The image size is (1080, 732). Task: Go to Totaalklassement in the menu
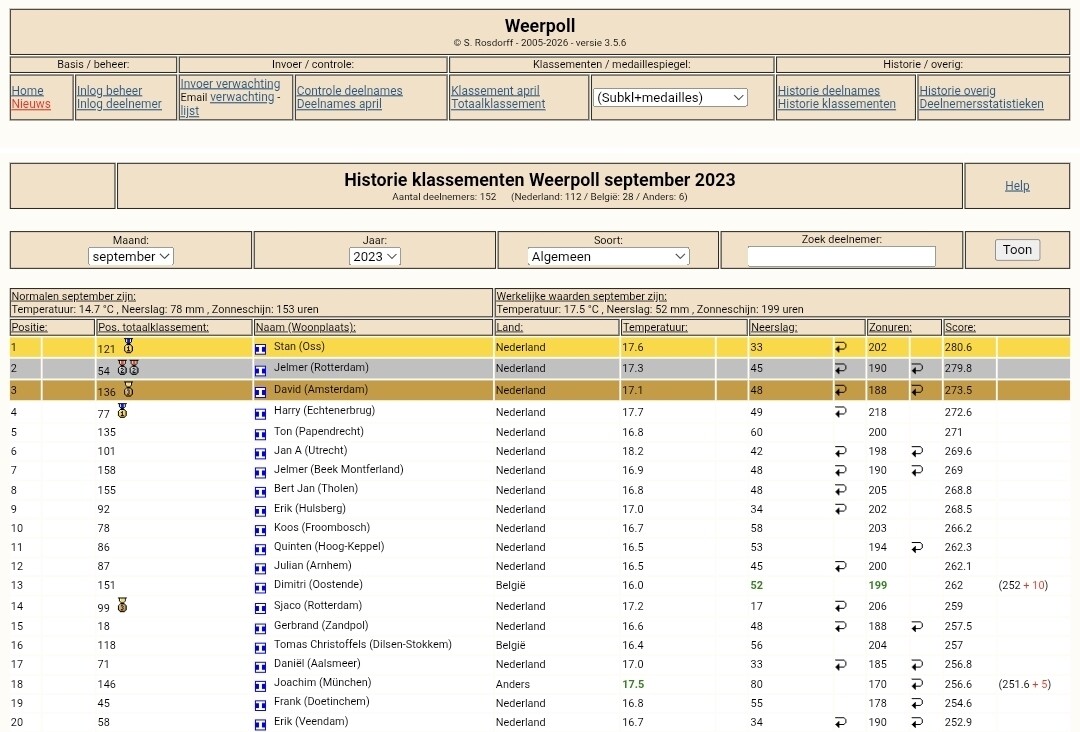pos(498,104)
